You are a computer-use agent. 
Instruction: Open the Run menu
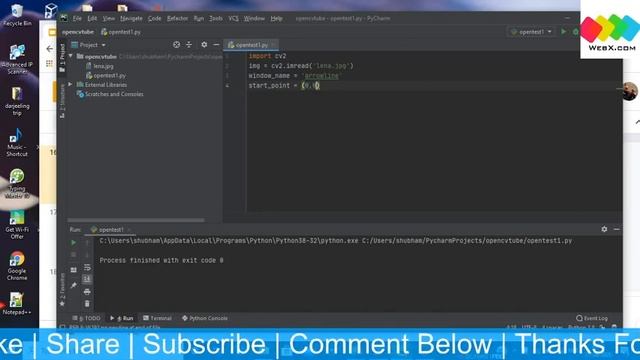(198, 18)
